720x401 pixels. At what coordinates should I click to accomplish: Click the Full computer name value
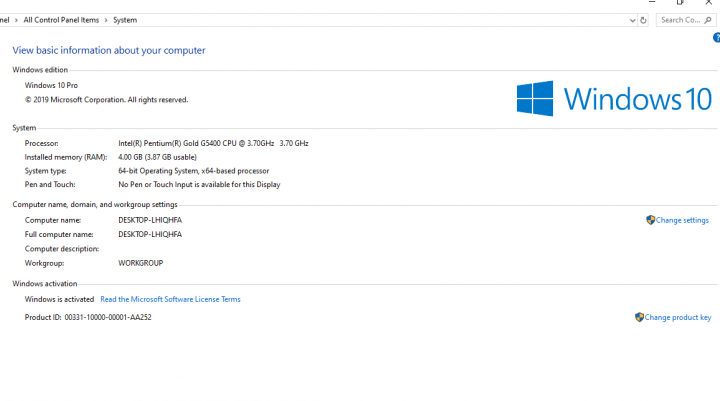click(x=150, y=234)
